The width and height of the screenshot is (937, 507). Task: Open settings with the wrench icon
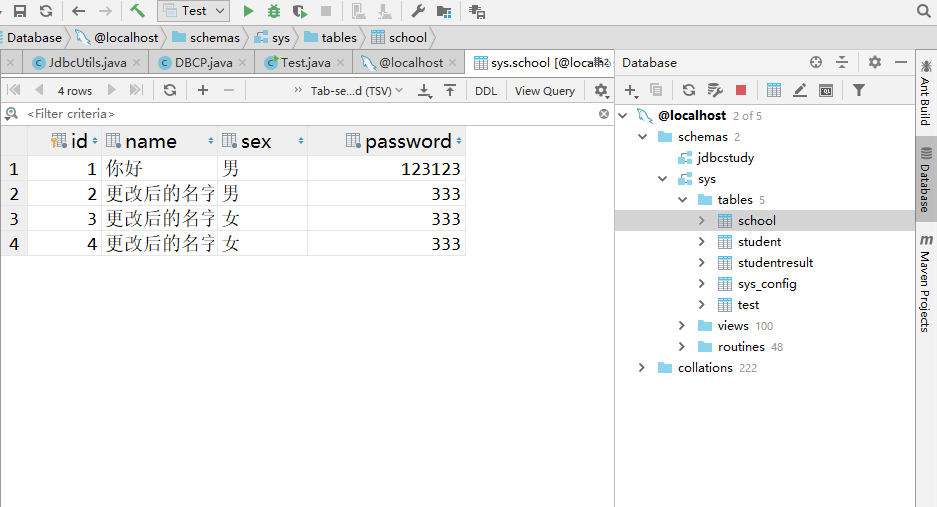[418, 11]
